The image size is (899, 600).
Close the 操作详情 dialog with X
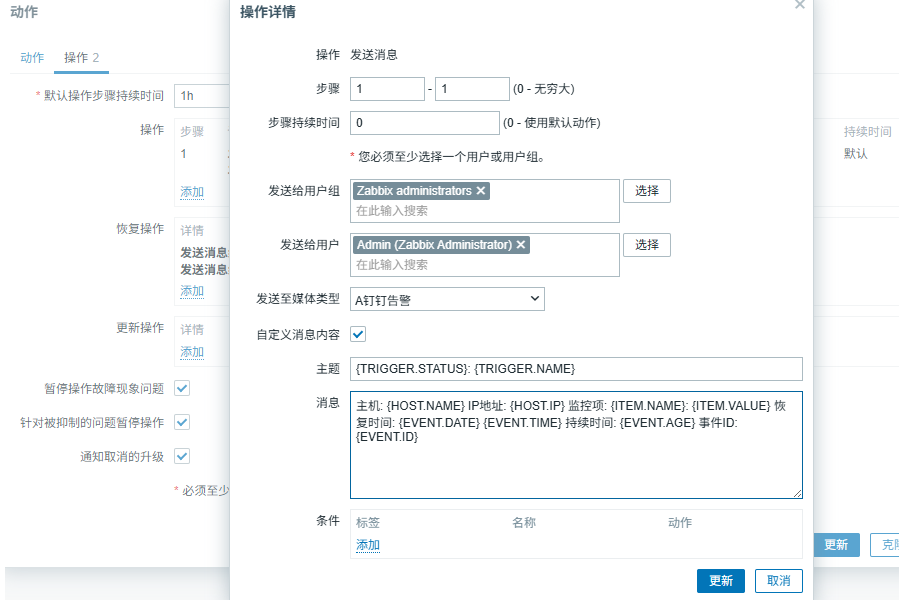click(799, 5)
